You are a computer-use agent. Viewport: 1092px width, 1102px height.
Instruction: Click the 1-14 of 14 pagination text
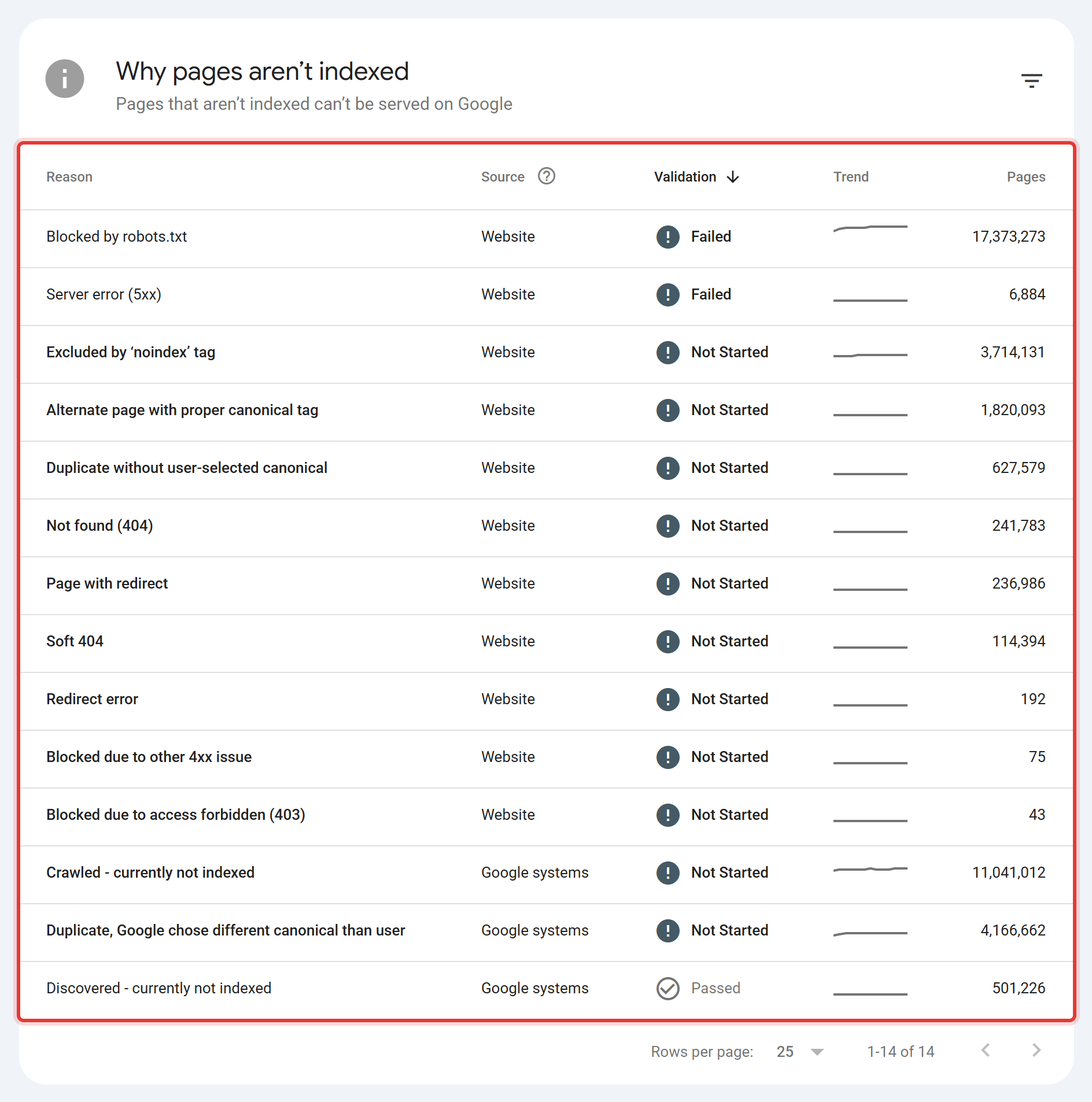(901, 1052)
